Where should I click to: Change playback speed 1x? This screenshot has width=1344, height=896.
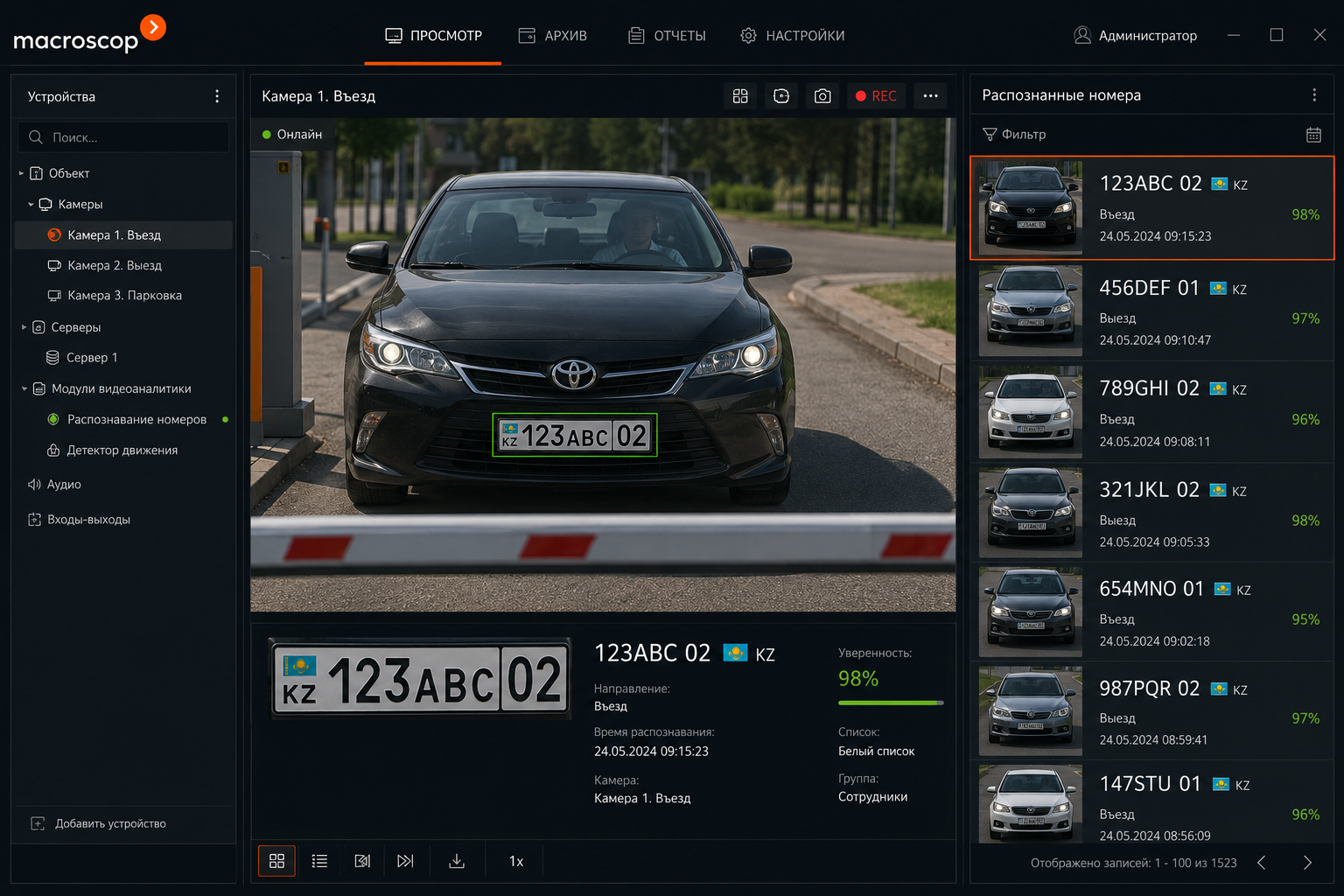click(x=516, y=861)
